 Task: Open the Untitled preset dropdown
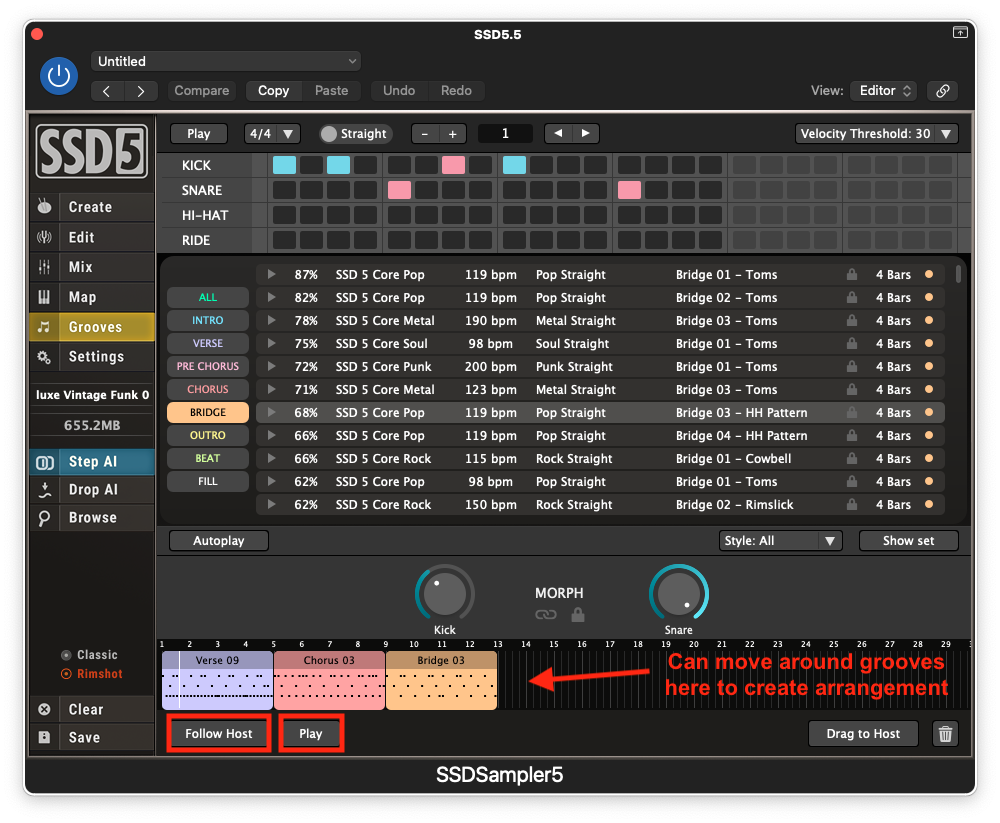pos(226,61)
